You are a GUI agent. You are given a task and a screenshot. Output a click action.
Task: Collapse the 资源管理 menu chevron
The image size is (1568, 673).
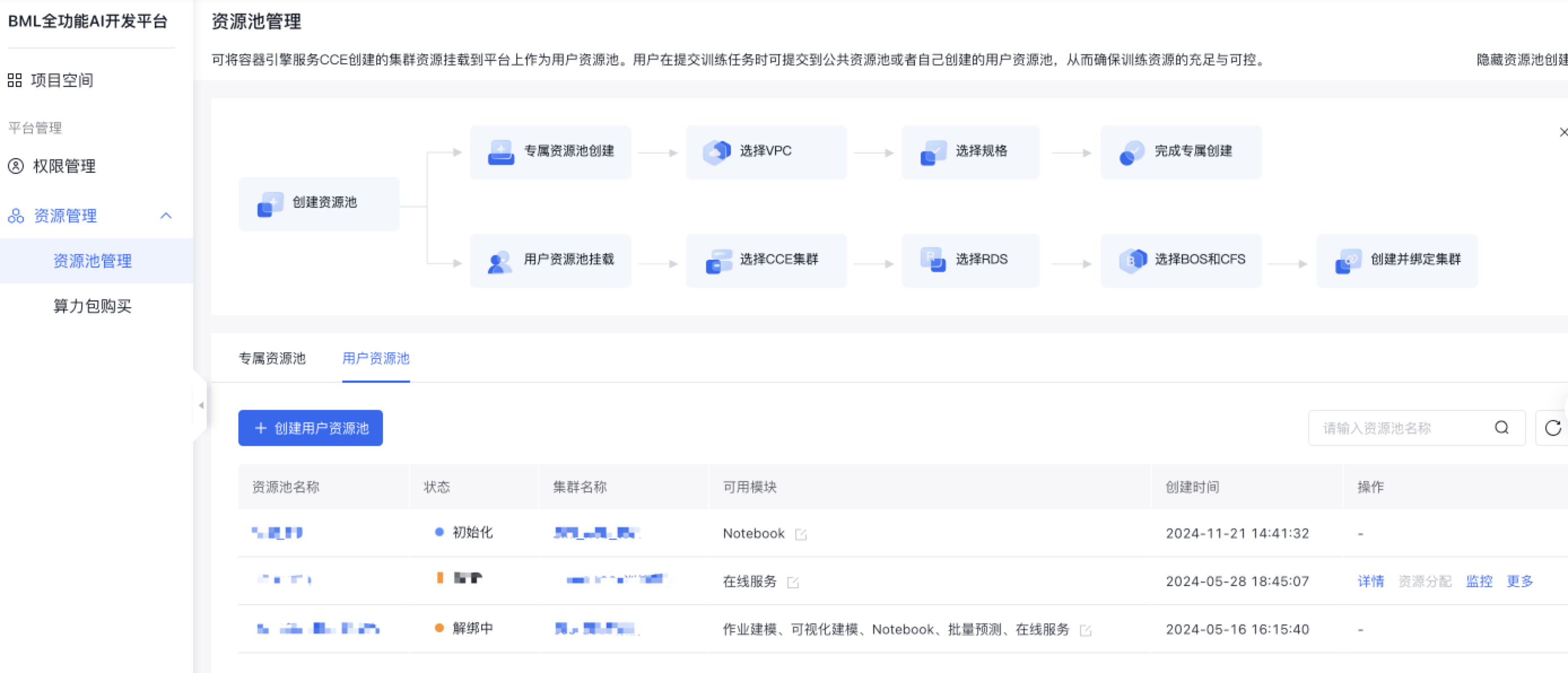[x=165, y=216]
